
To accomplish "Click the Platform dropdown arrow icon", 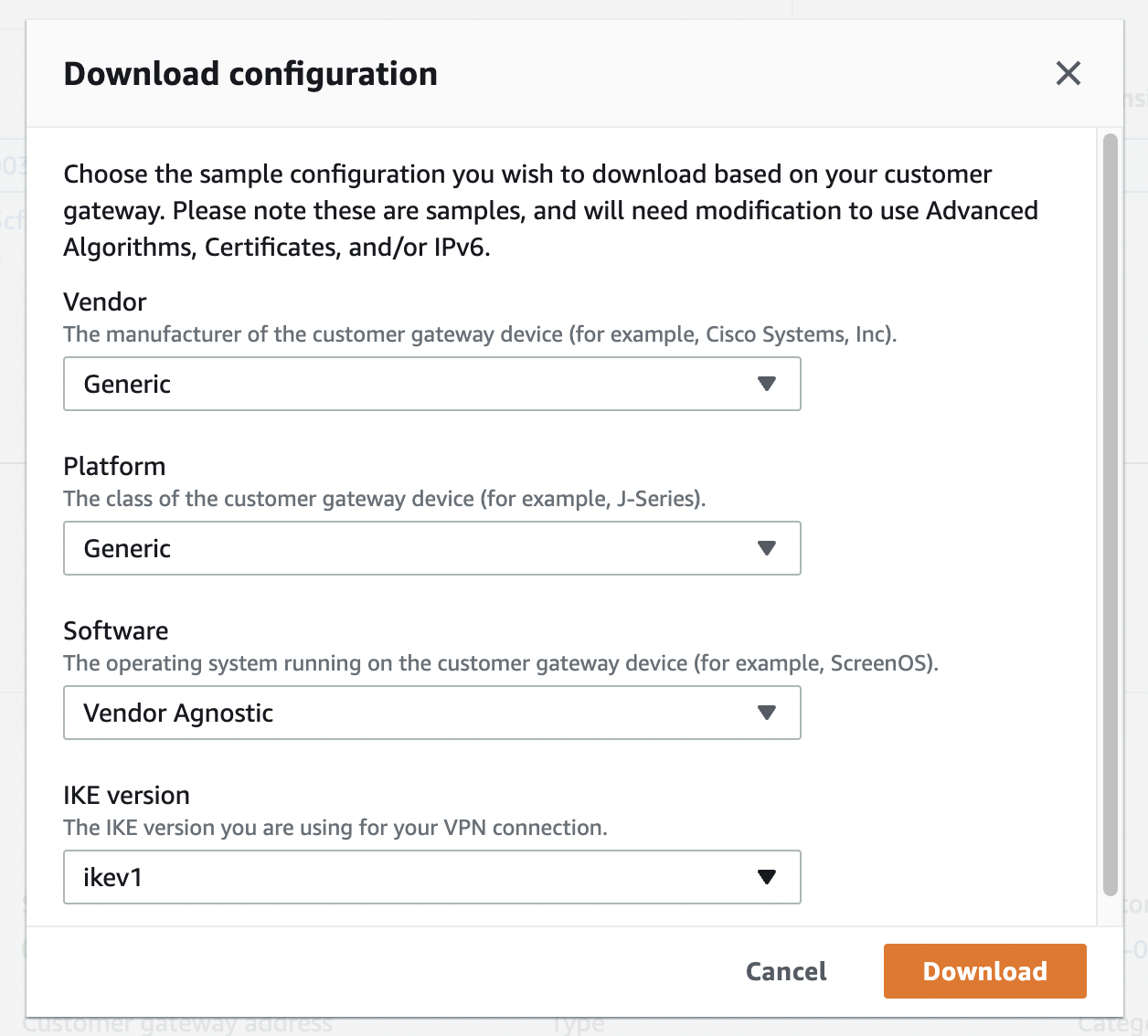I will [x=767, y=548].
